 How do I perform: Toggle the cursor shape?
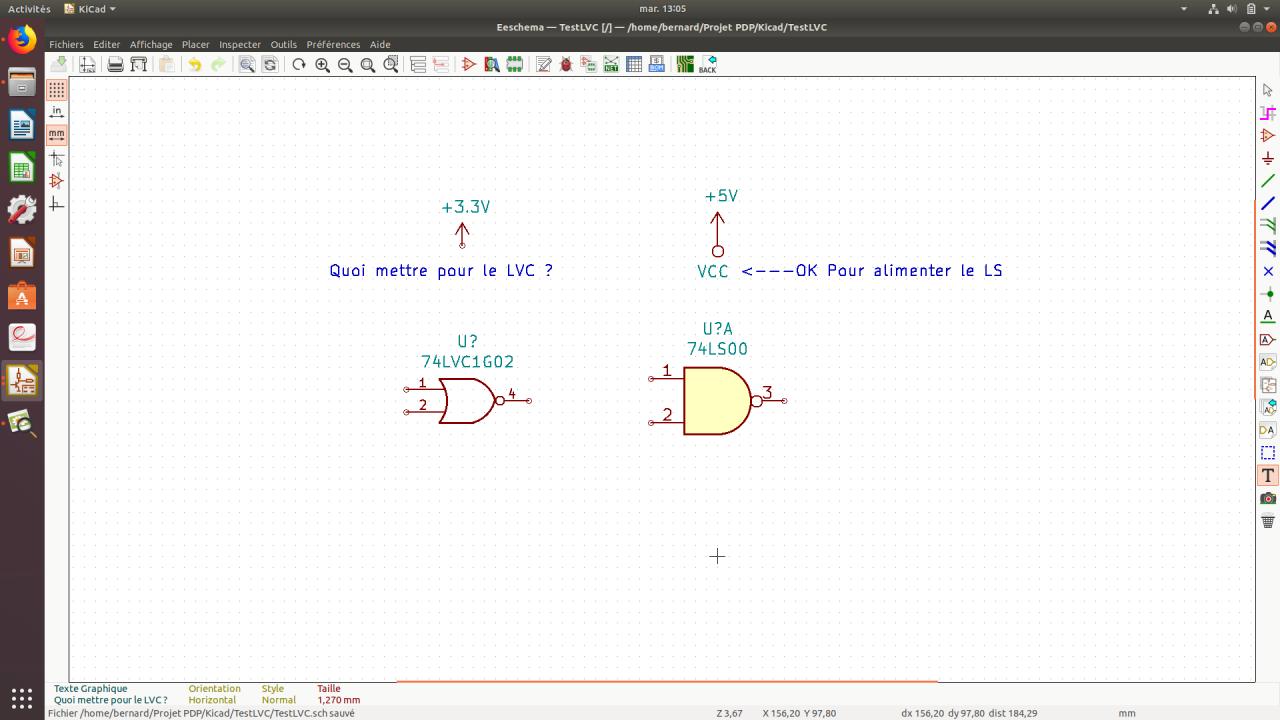(x=57, y=158)
